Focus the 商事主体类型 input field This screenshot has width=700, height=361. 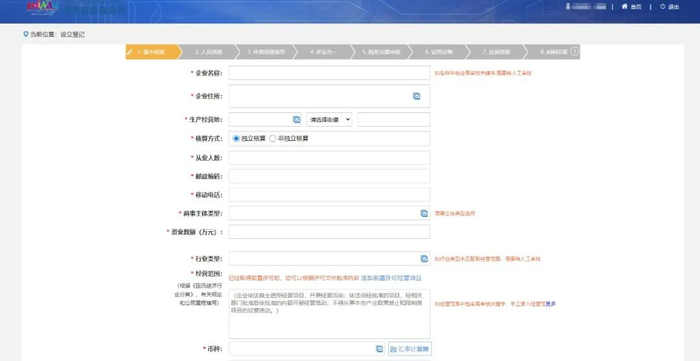(329, 213)
